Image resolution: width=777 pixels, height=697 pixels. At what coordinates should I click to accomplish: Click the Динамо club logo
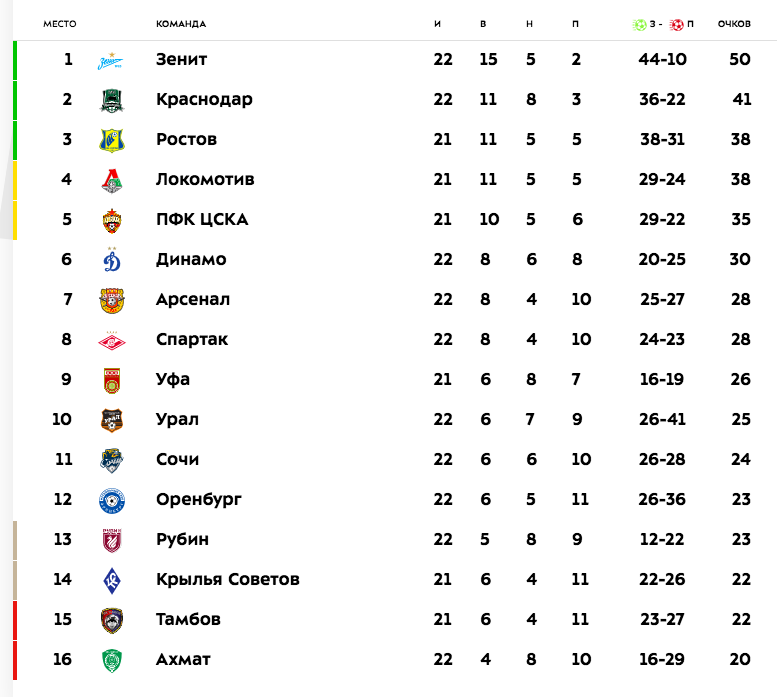(112, 260)
